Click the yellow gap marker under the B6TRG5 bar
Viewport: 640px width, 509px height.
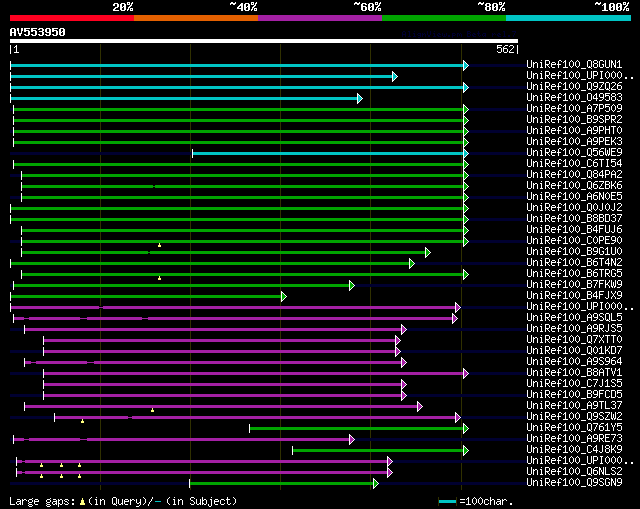(x=160, y=278)
